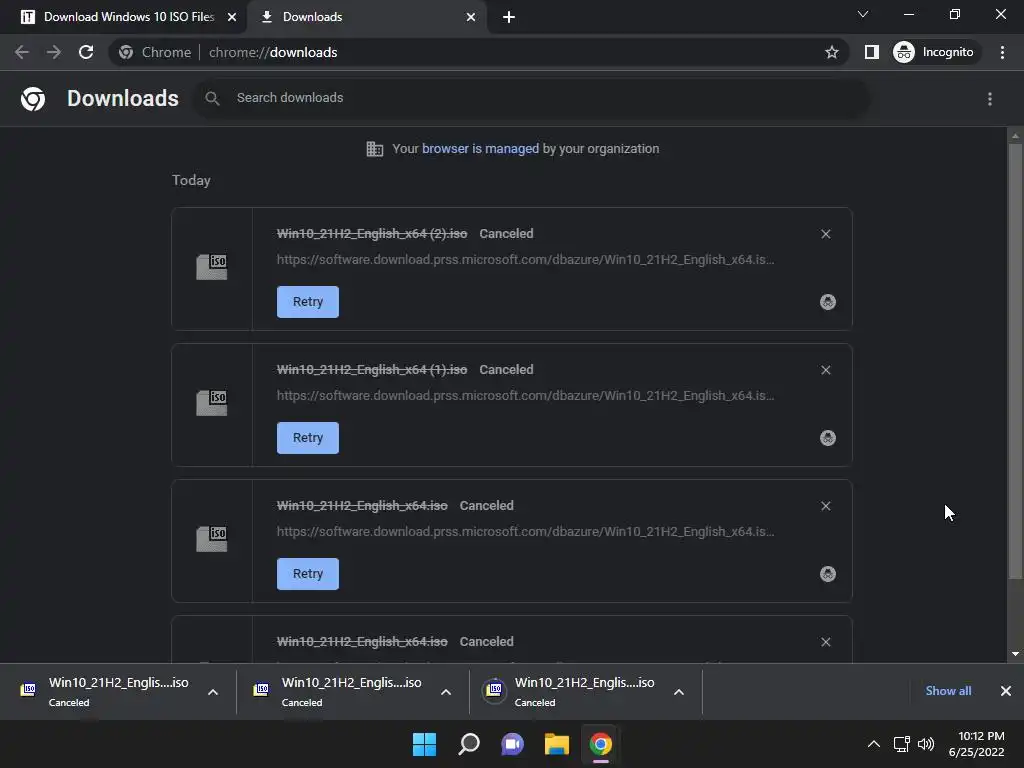Remove the bottom partially visible download entry
This screenshot has height=768, width=1024.
tap(825, 642)
